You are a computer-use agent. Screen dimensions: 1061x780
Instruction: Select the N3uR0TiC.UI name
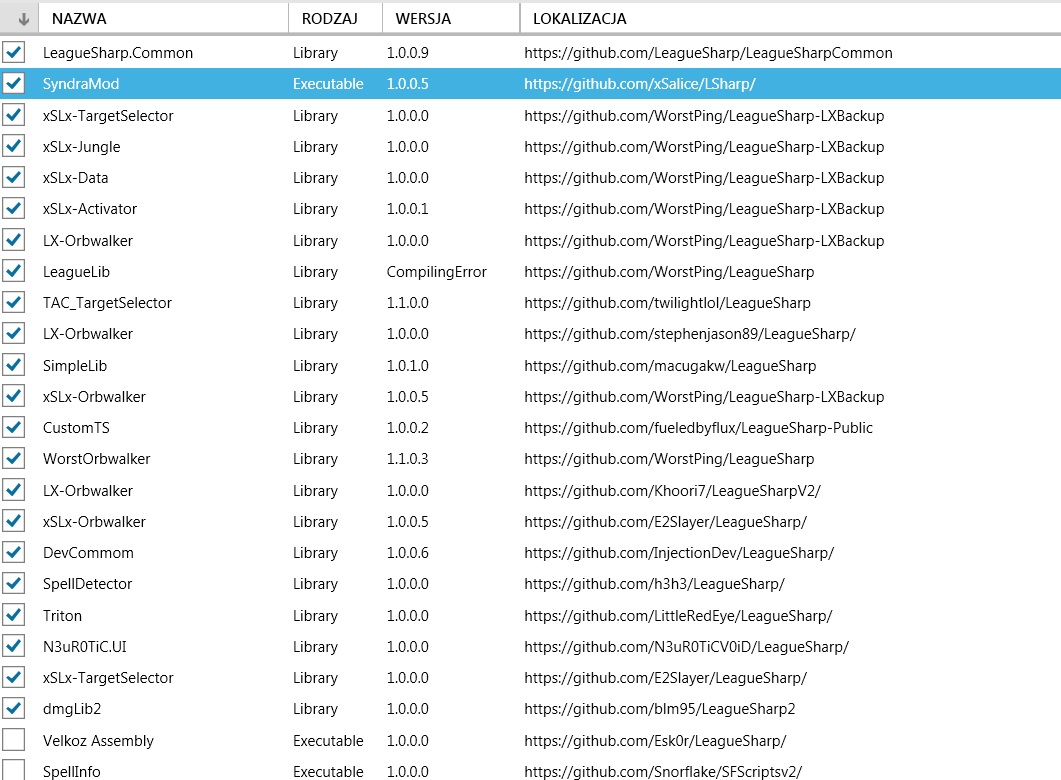[85, 647]
